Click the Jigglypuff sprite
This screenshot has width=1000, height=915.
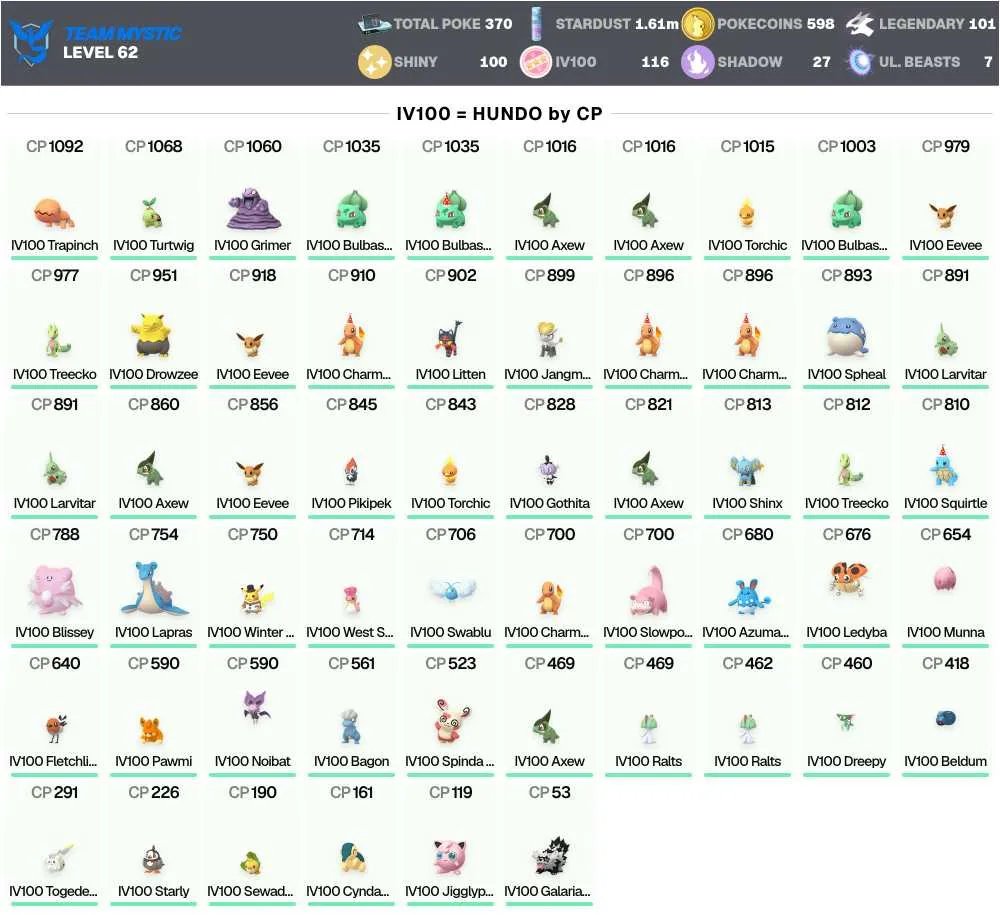[450, 856]
